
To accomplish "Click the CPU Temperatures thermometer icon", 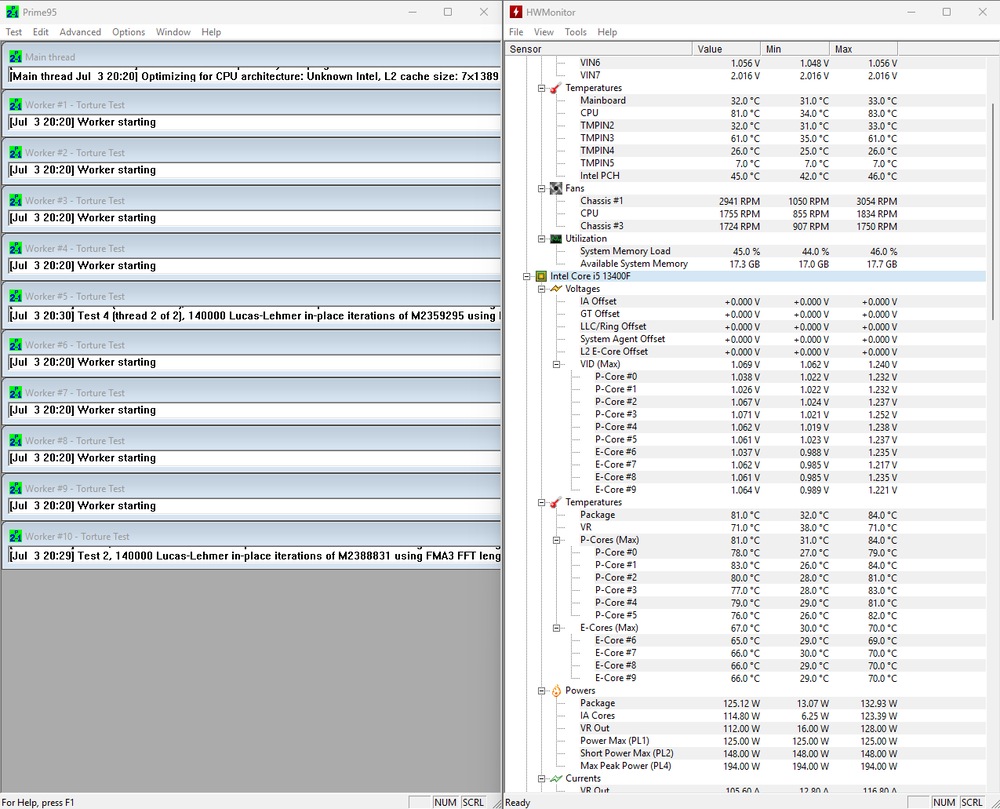I will tap(555, 502).
